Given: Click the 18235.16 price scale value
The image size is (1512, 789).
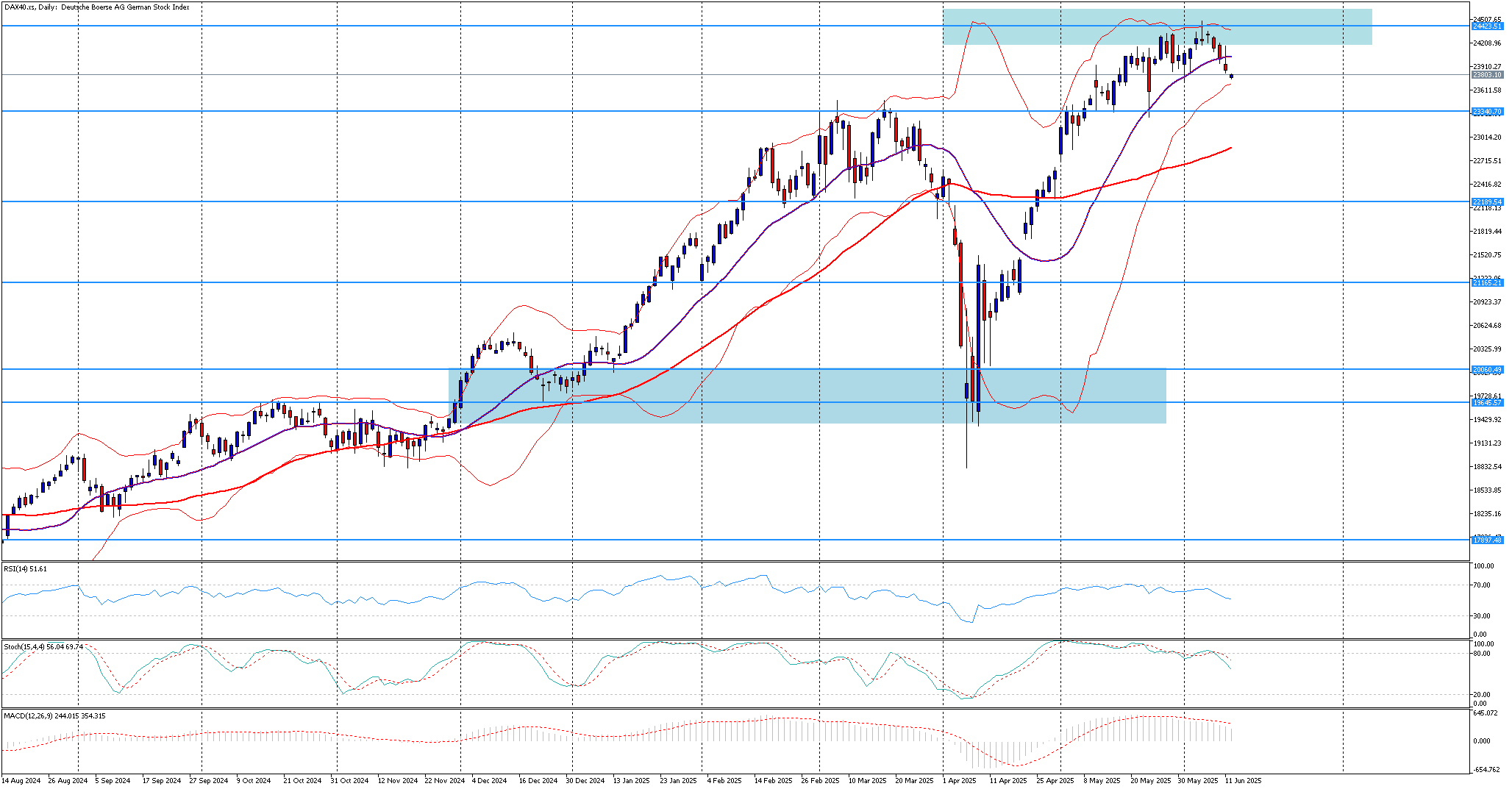Looking at the screenshot, I should coord(1487,514).
